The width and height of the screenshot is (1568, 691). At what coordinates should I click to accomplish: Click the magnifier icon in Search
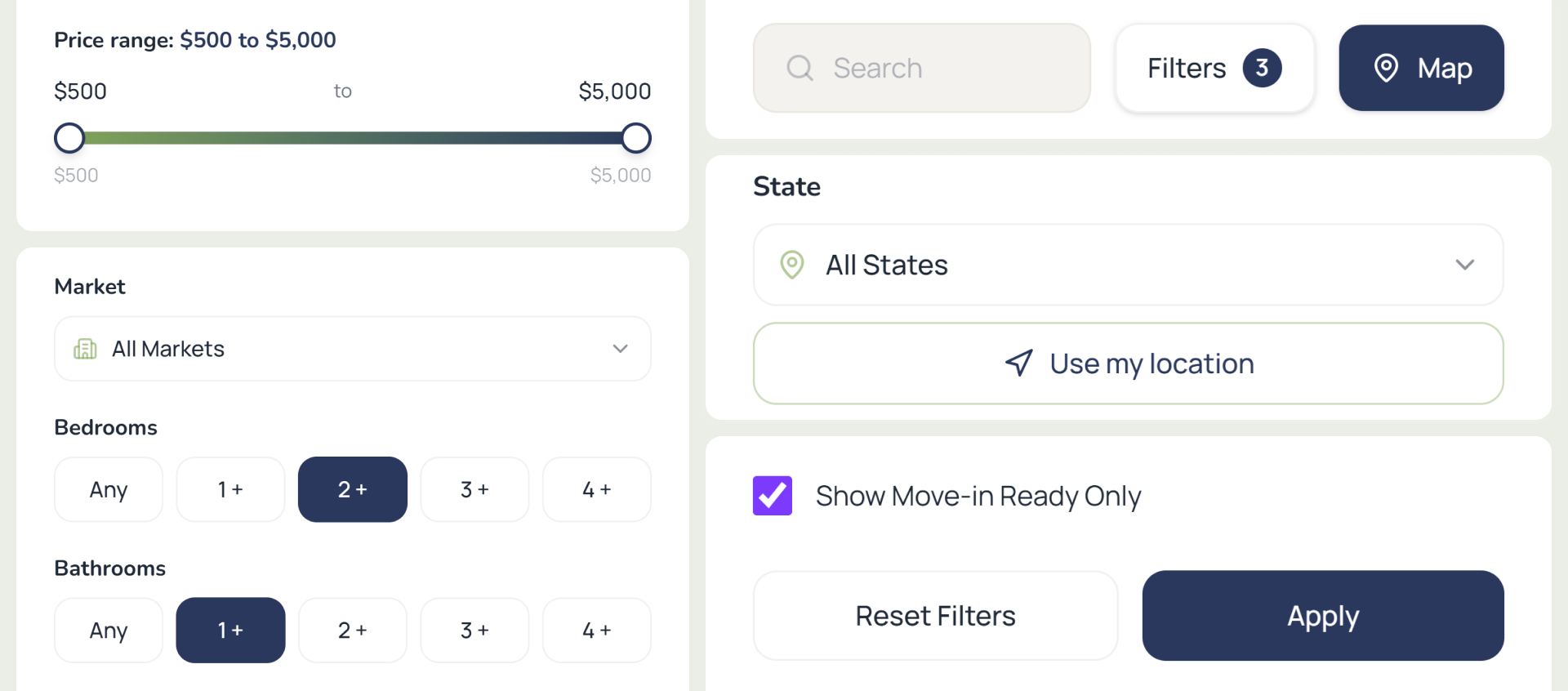(x=800, y=68)
